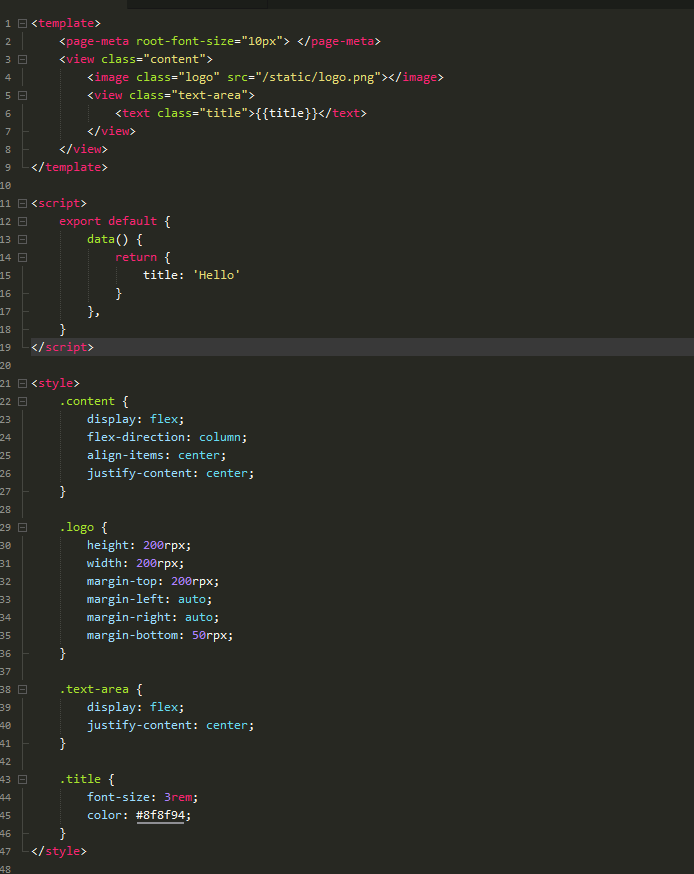Click the class="logo" attribute
This screenshot has width=694, height=874.
tap(178, 77)
